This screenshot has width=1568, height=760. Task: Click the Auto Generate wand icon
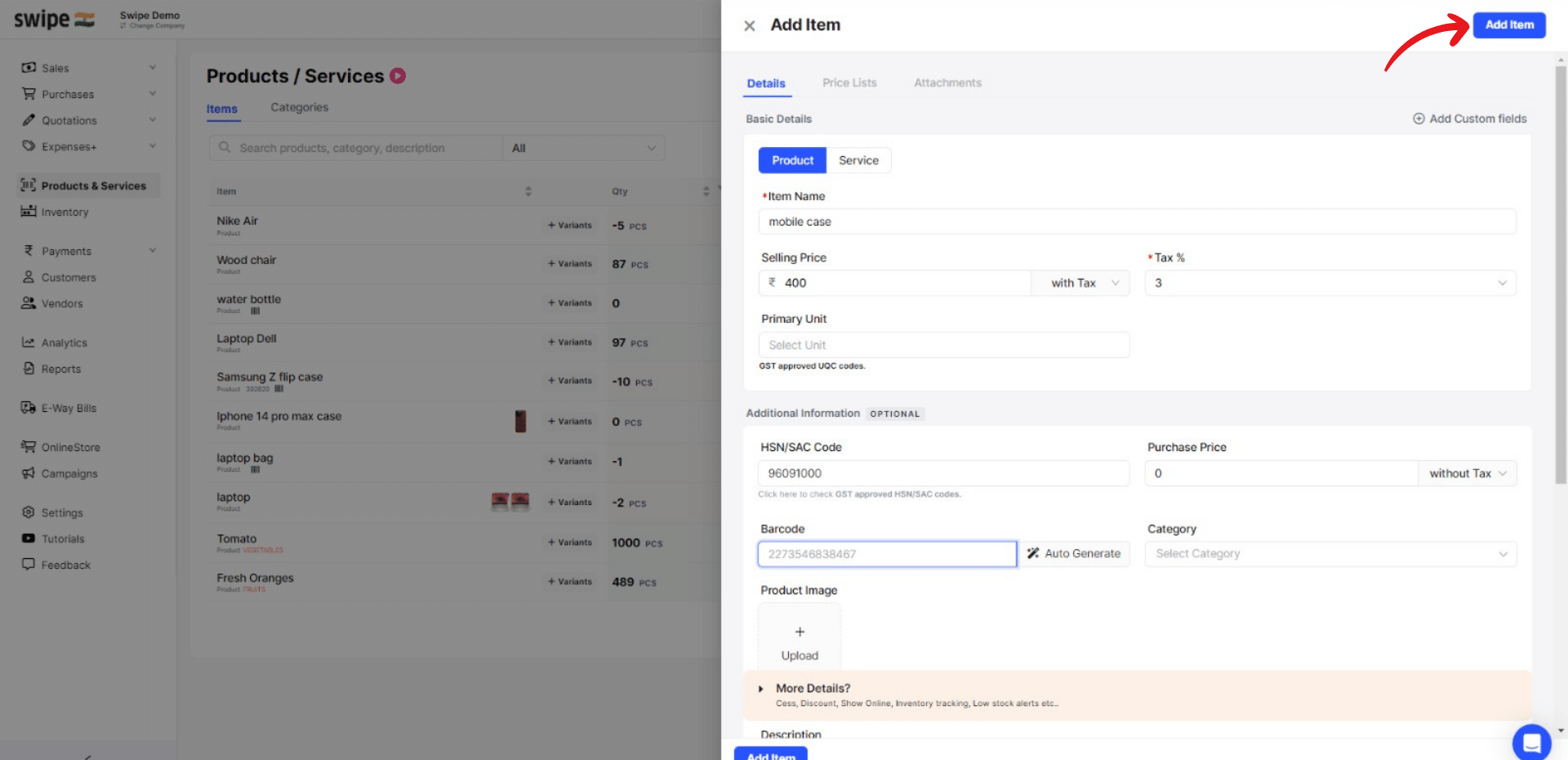tap(1033, 553)
